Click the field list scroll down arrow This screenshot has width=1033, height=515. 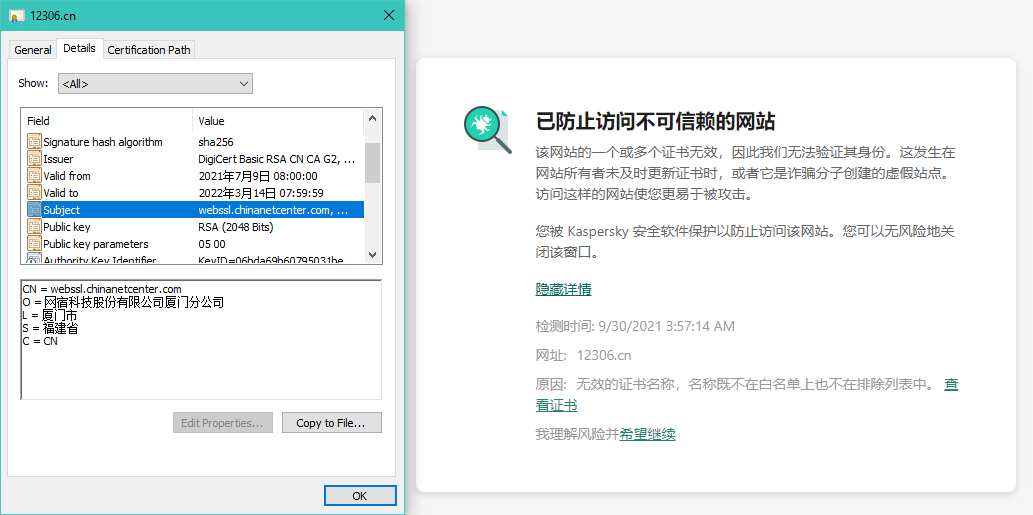(x=372, y=255)
